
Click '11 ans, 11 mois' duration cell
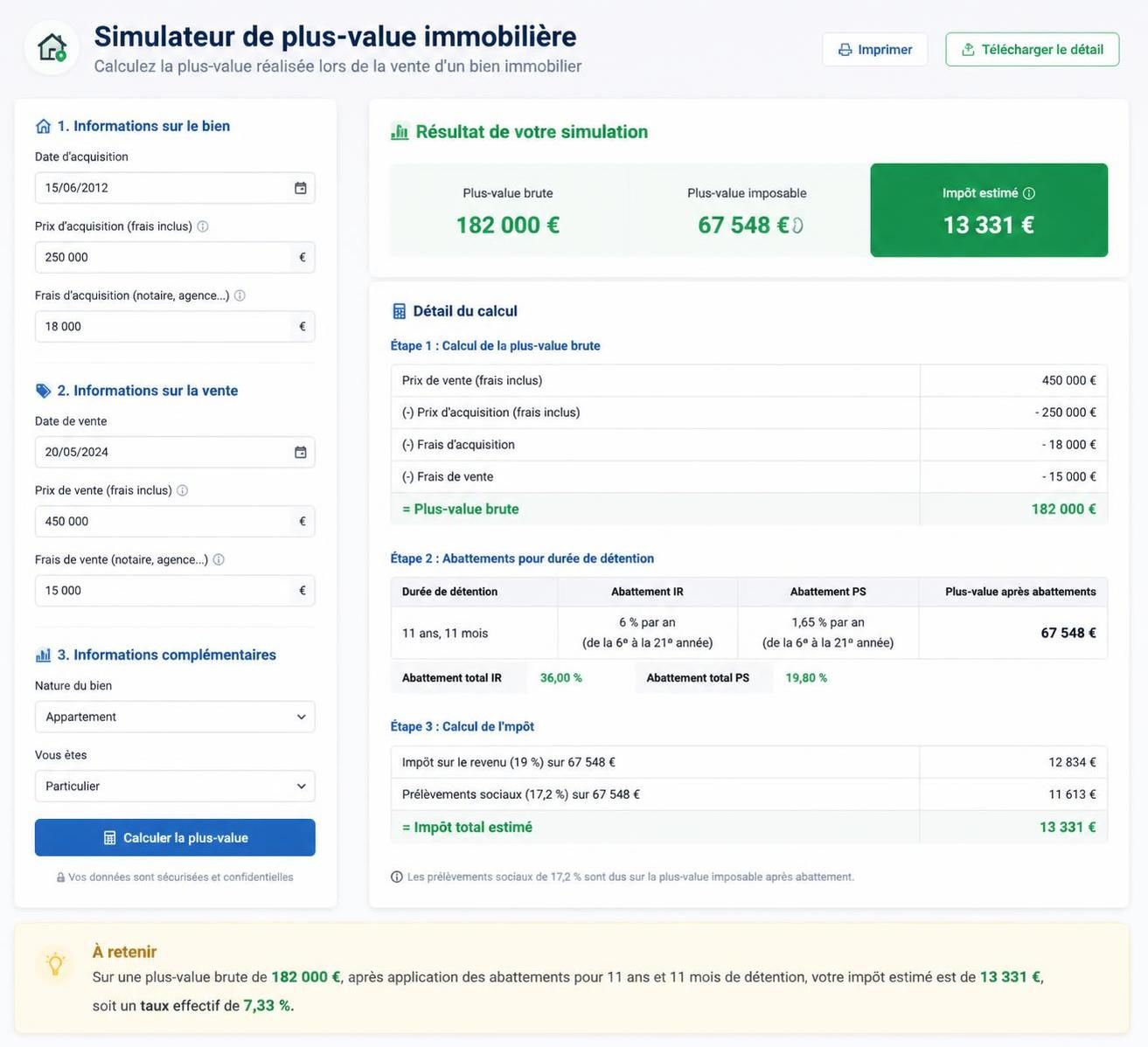[x=474, y=633]
